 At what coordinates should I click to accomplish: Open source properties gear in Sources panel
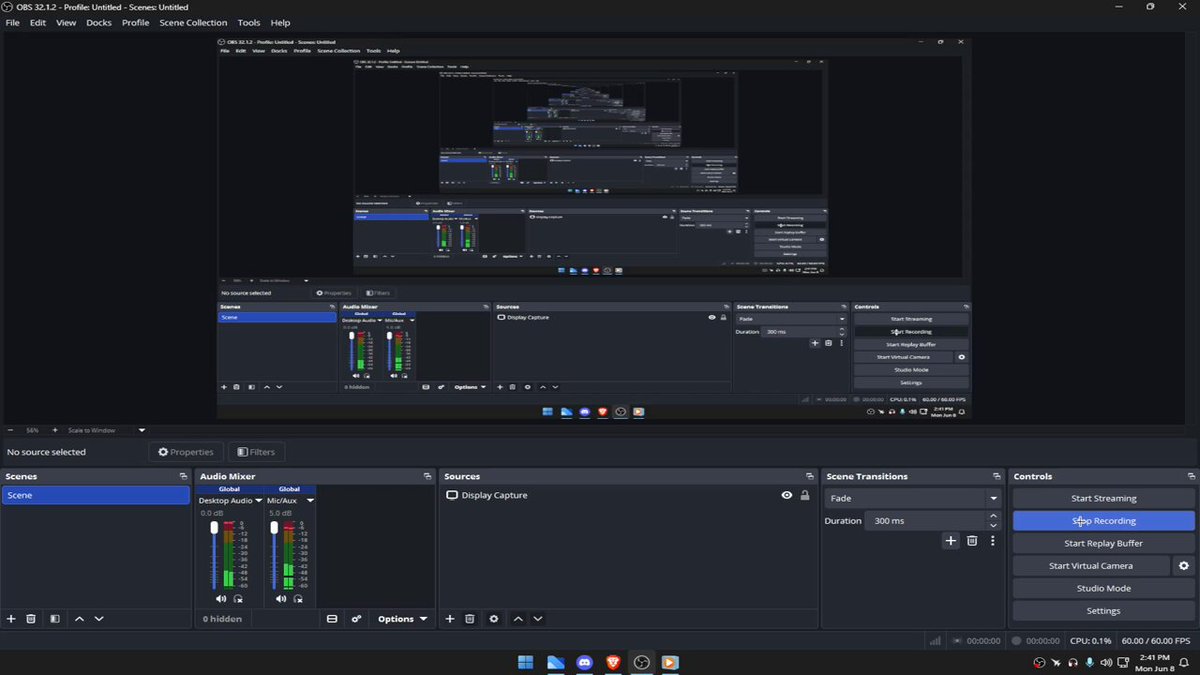click(x=493, y=619)
